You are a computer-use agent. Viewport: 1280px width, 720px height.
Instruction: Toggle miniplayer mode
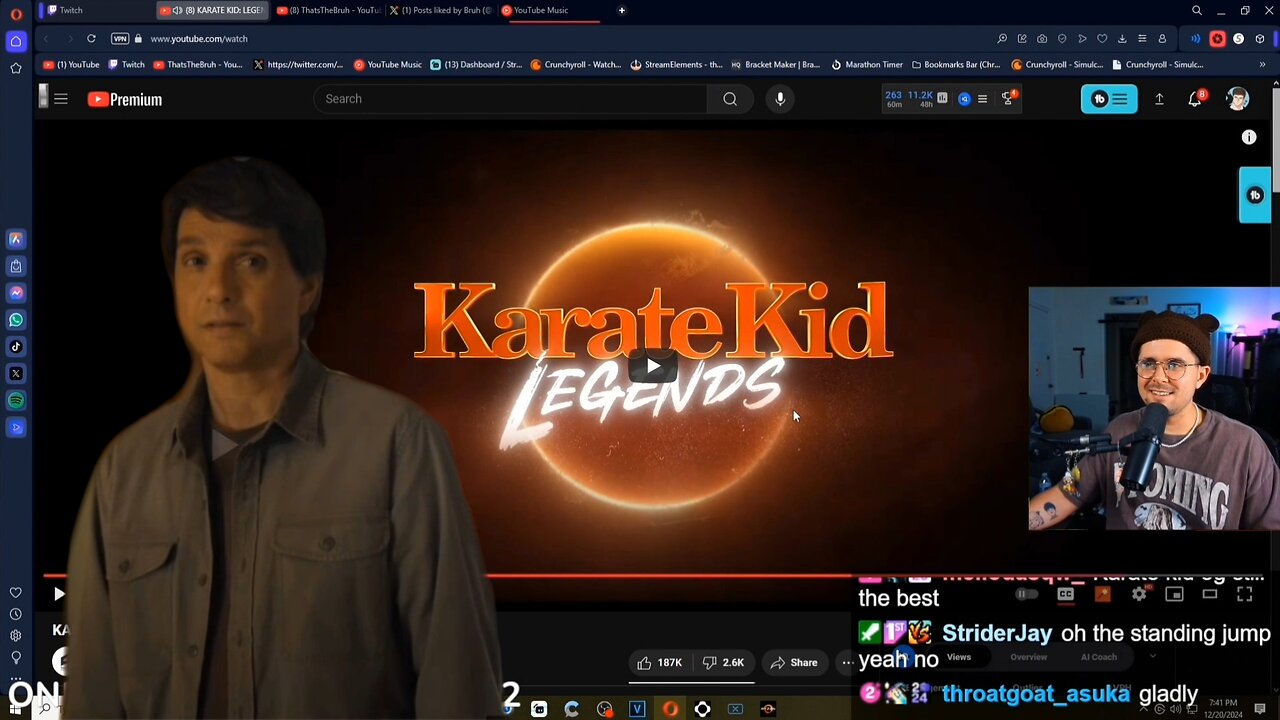[1174, 594]
